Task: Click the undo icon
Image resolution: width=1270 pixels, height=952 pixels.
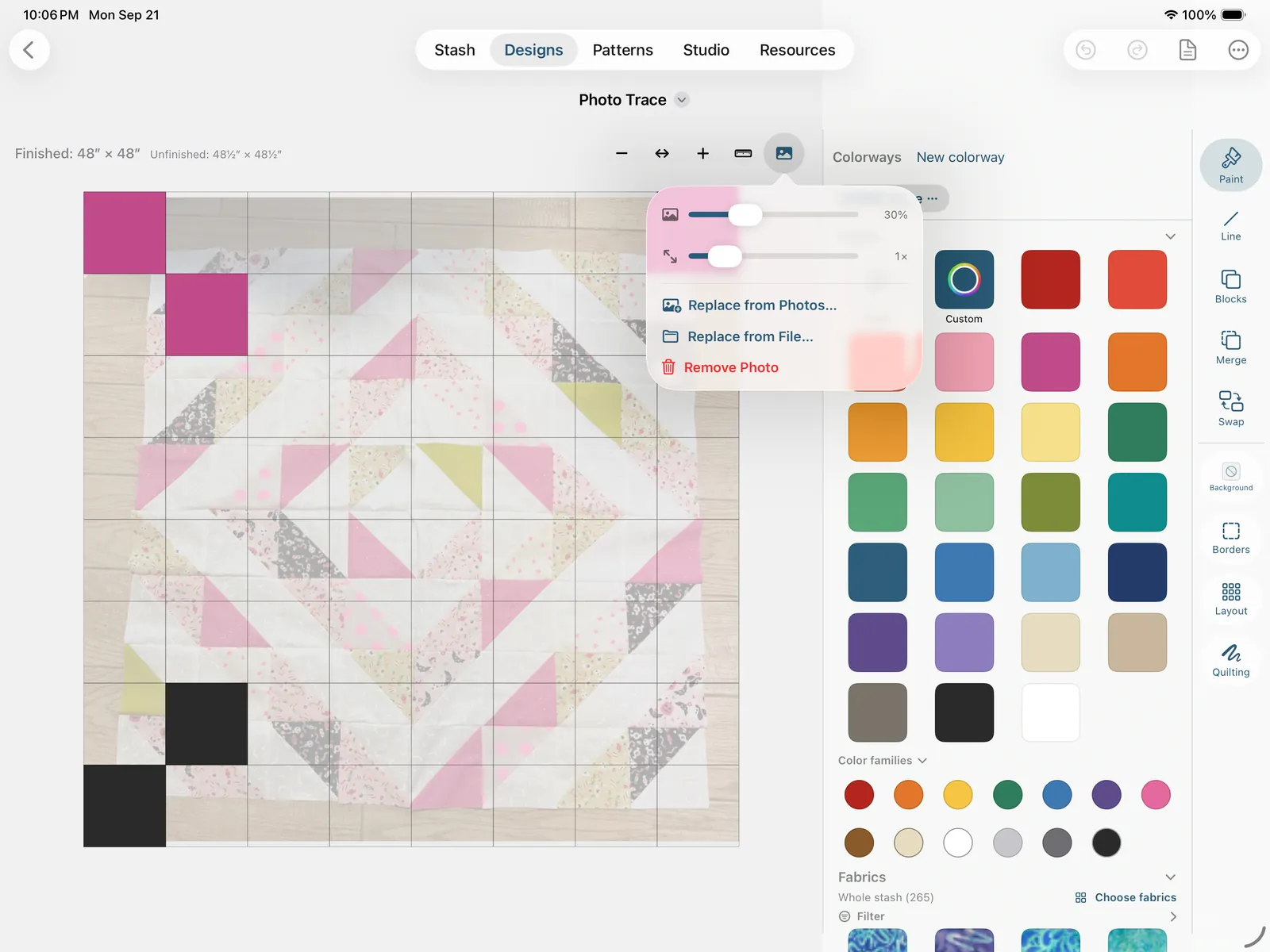Action: pos(1085,50)
